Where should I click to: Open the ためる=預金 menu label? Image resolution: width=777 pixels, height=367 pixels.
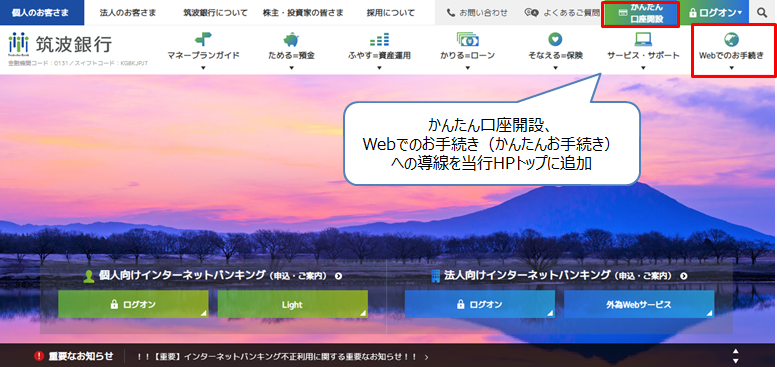click(x=291, y=55)
